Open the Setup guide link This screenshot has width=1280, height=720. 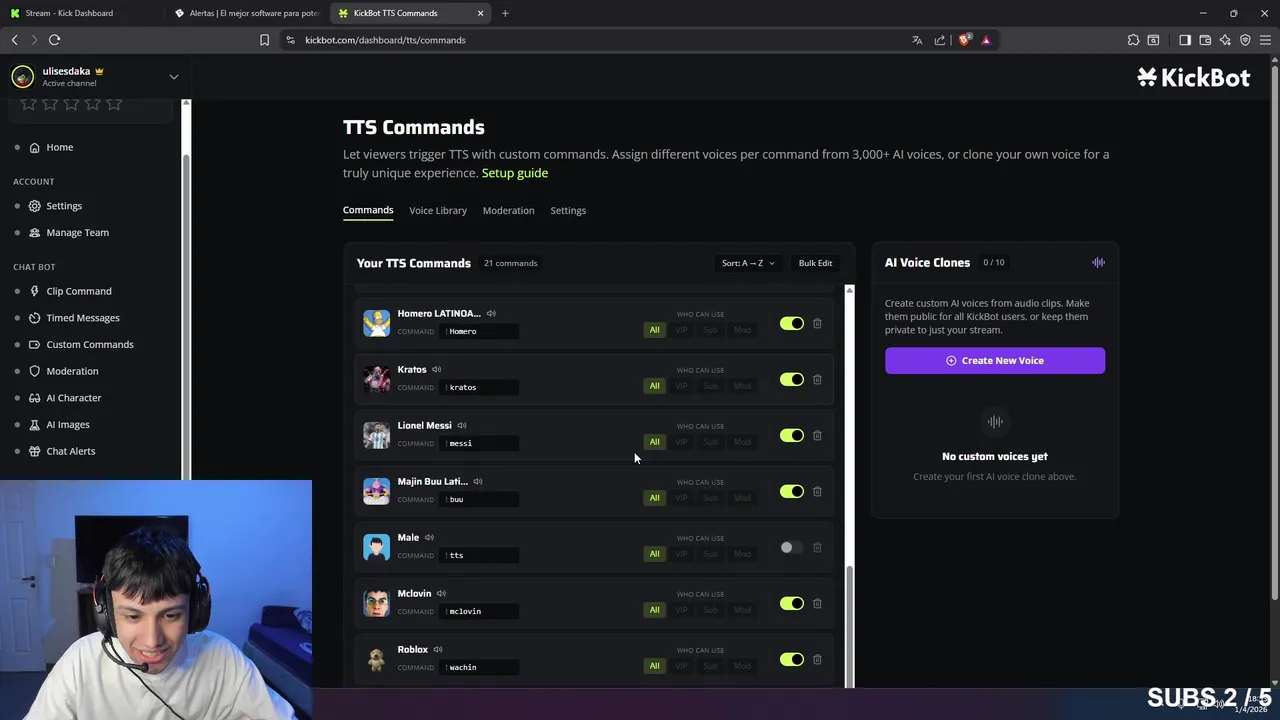[515, 173]
